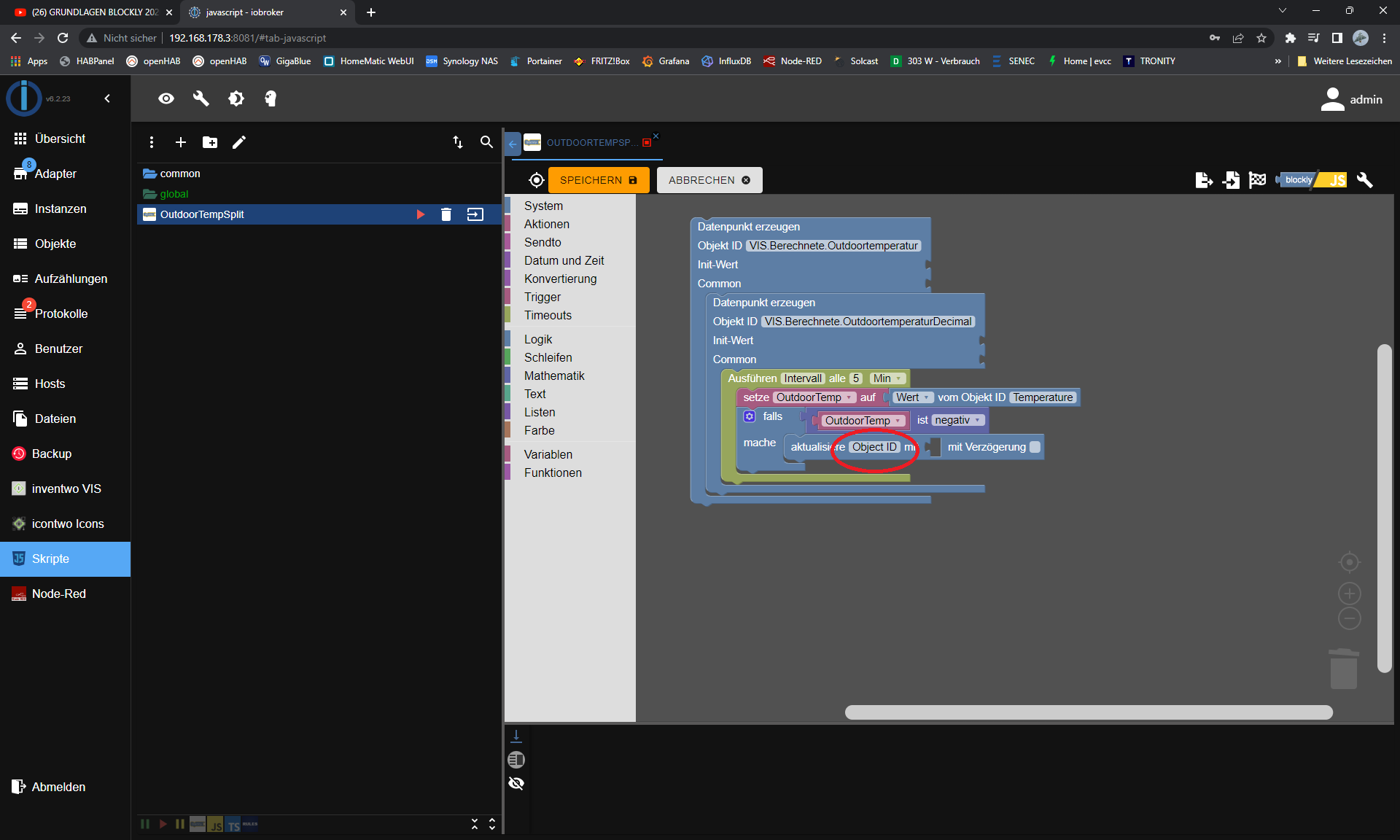Screen dimensions: 1400x840
Task: Click the ABBRECHEN button
Action: [x=709, y=180]
